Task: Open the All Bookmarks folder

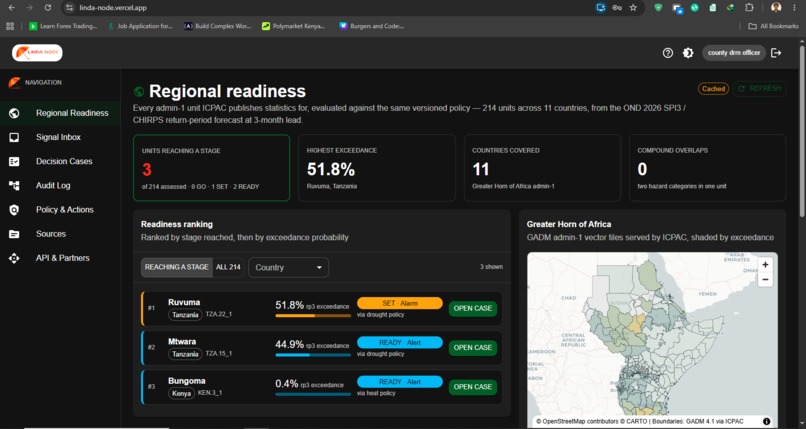Action: tap(773, 26)
